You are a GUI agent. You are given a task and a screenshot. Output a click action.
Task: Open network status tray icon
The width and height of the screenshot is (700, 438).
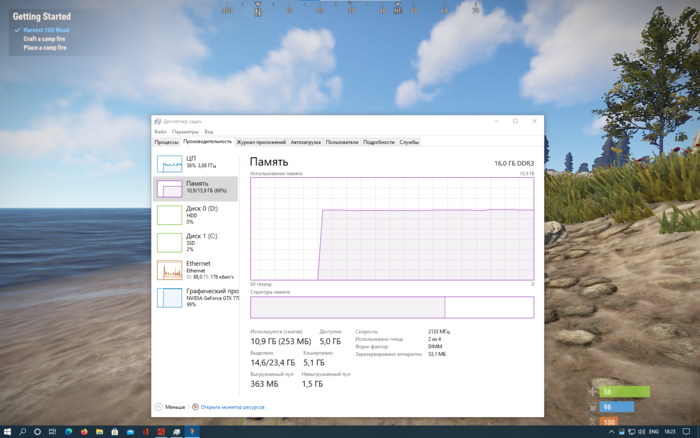[631, 432]
